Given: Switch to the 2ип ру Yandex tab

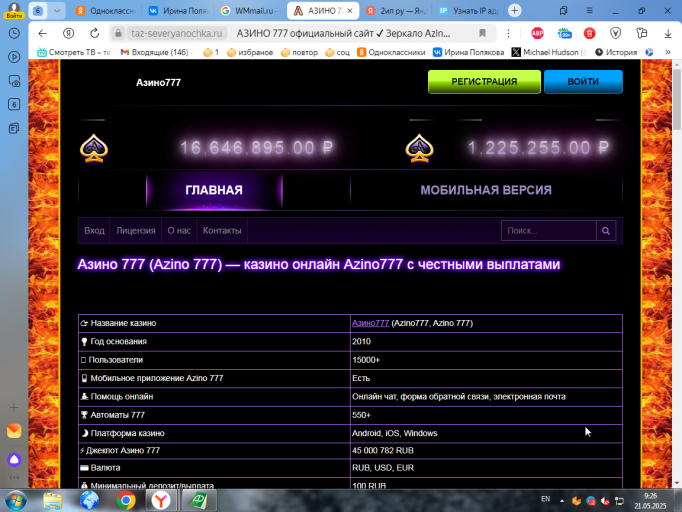Looking at the screenshot, I should tap(396, 11).
